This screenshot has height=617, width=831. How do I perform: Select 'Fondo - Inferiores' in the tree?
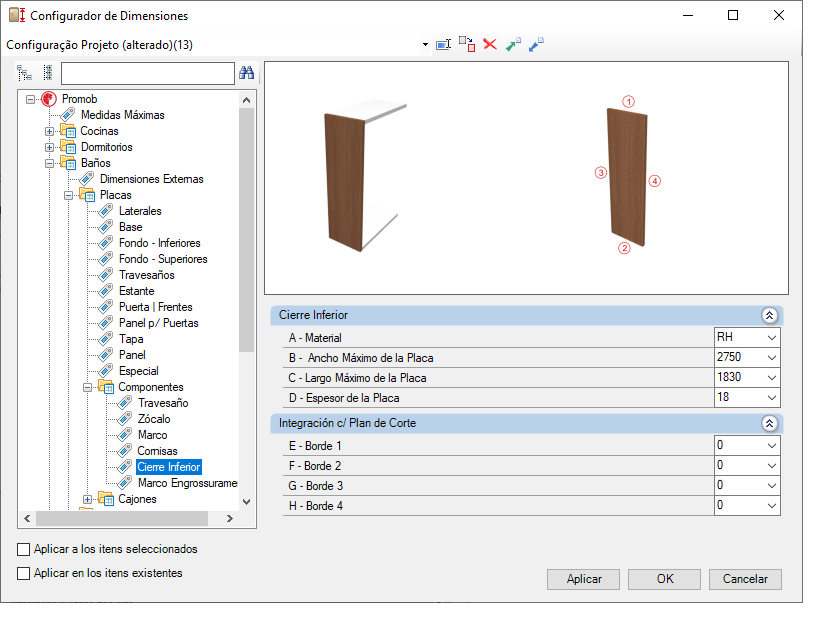pyautogui.click(x=160, y=243)
